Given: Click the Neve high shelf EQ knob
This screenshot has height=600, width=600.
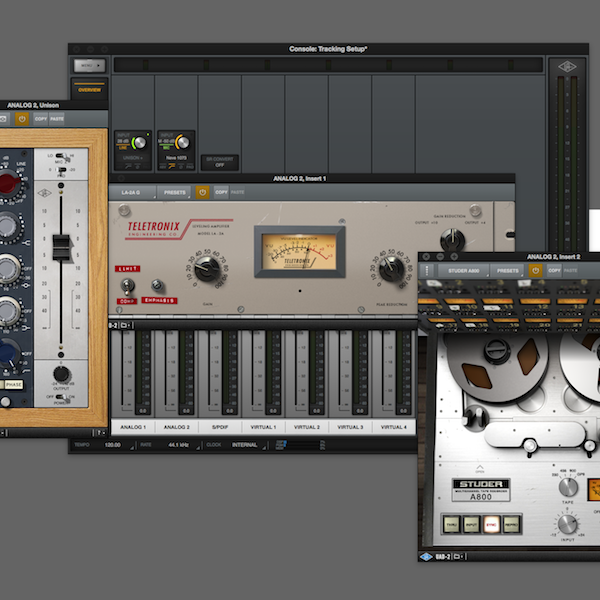Looking at the screenshot, I should (8, 226).
